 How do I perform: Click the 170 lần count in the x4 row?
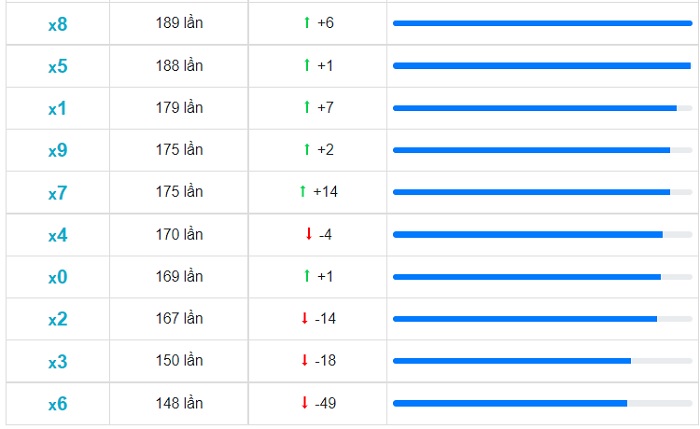click(x=179, y=234)
